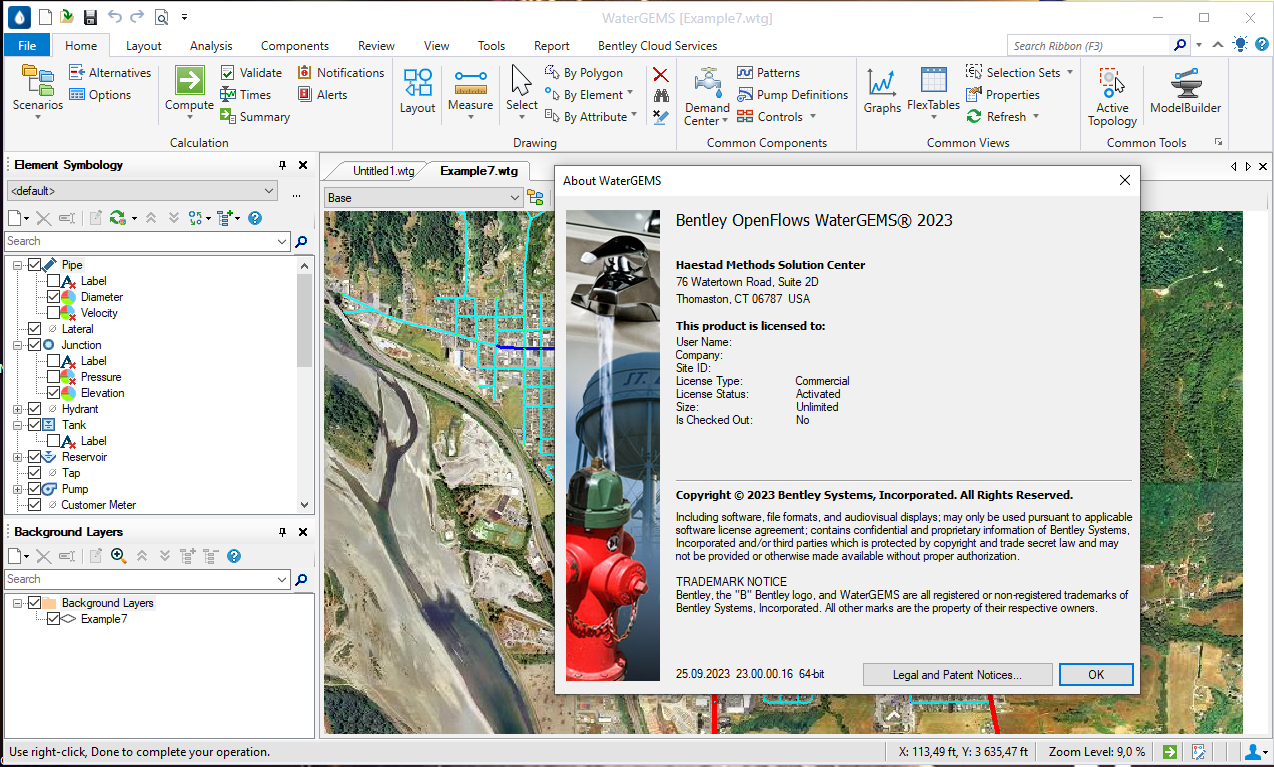1274x767 pixels.
Task: Click the red X delete icon
Action: pos(660,74)
